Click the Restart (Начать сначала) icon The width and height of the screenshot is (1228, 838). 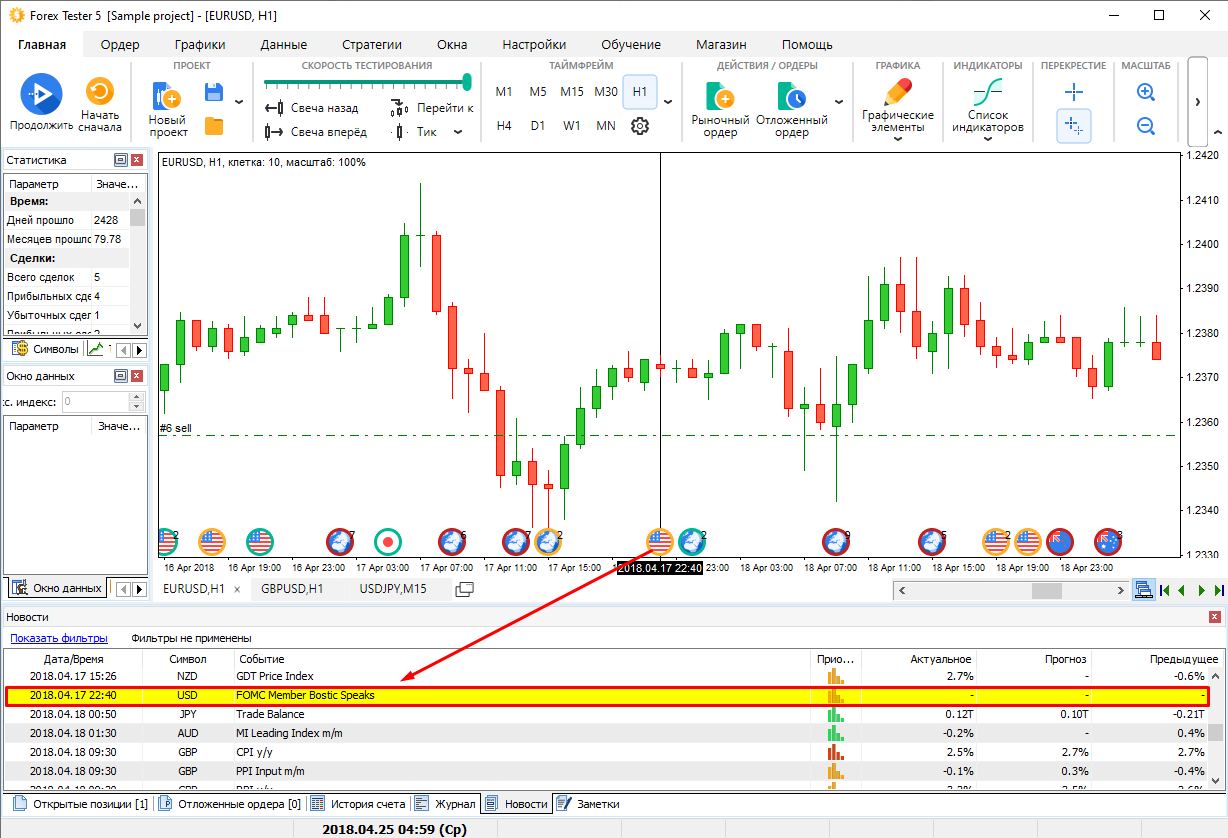coord(100,94)
